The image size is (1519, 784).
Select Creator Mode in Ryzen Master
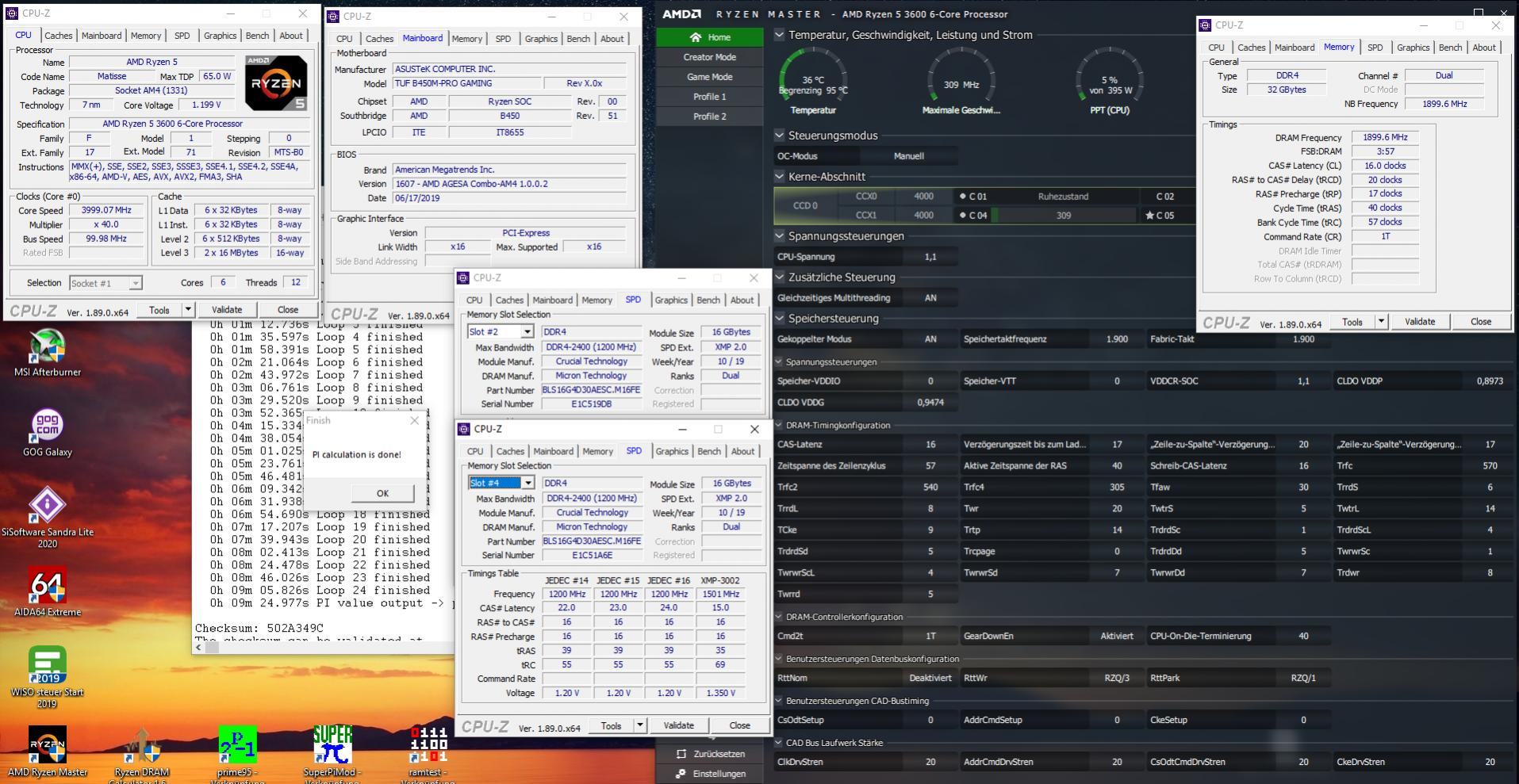click(x=709, y=57)
